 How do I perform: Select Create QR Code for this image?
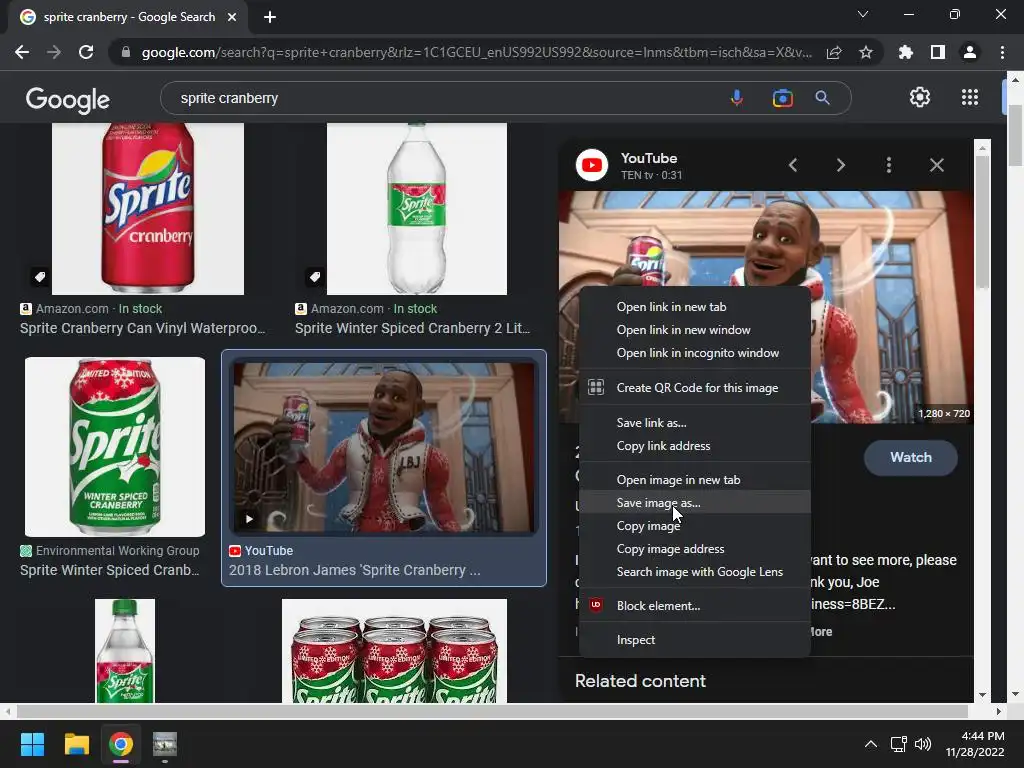(695, 387)
